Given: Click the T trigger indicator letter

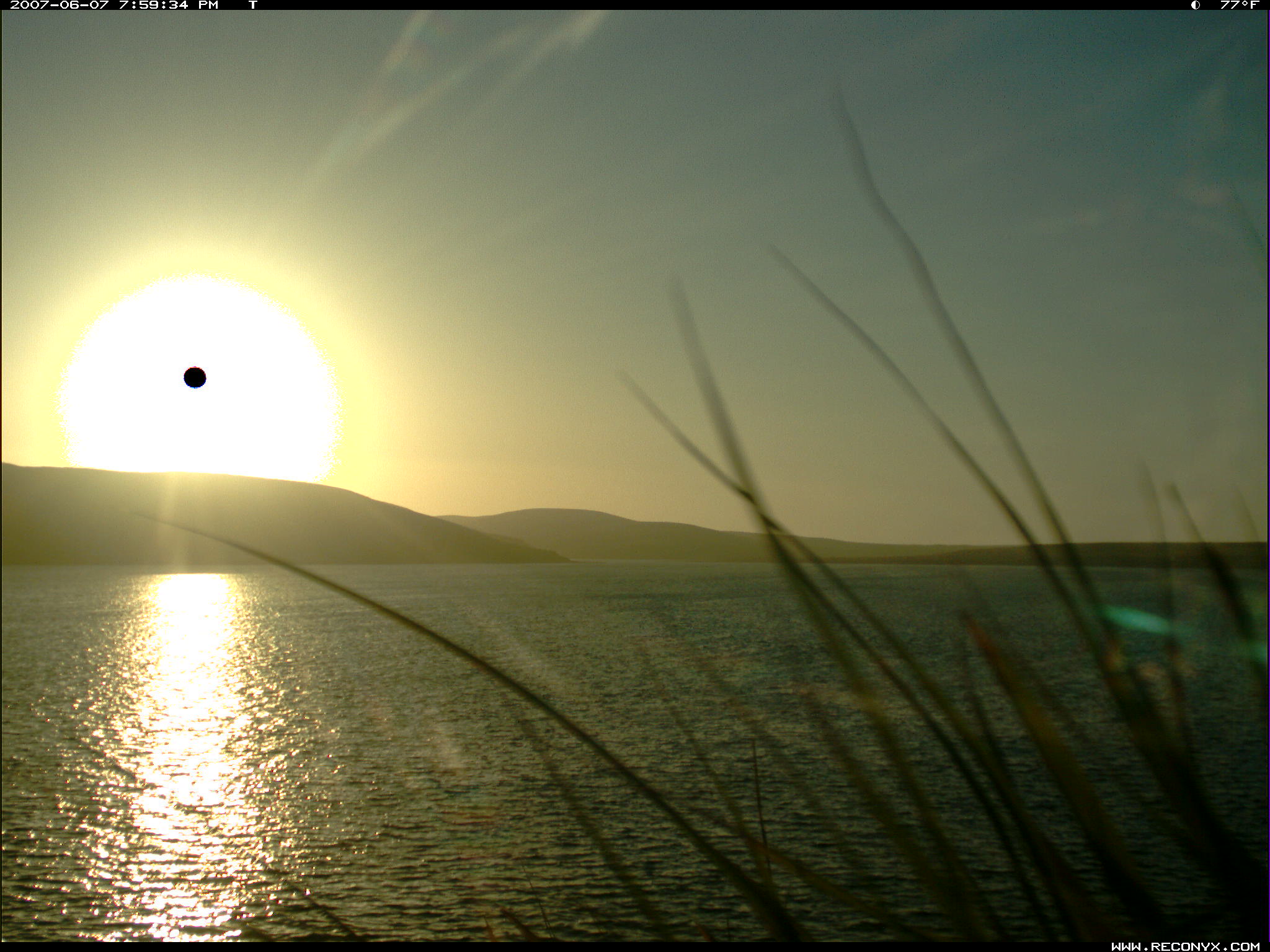Looking at the screenshot, I should pyautogui.click(x=252, y=5).
